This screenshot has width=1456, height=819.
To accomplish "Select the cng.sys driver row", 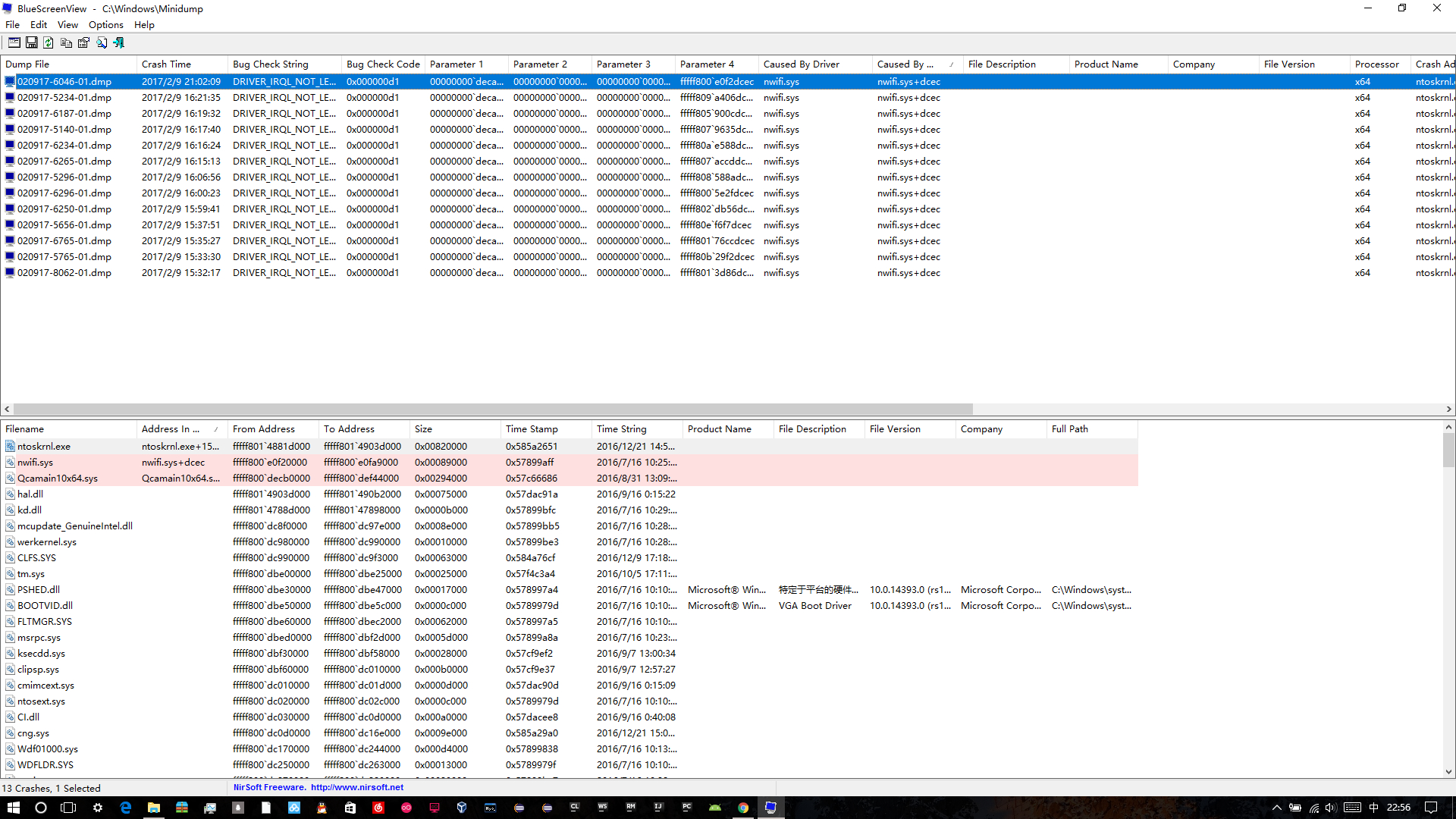I will click(569, 733).
